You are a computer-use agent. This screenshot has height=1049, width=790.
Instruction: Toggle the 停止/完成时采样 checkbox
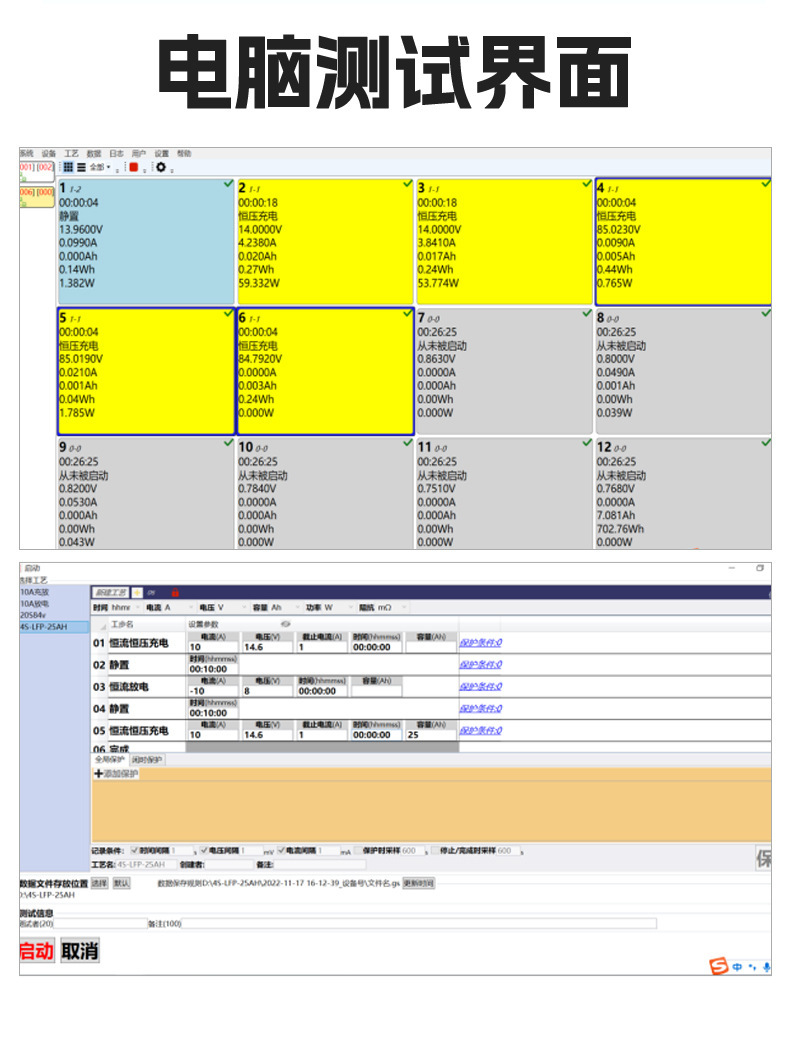pyautogui.click(x=435, y=851)
